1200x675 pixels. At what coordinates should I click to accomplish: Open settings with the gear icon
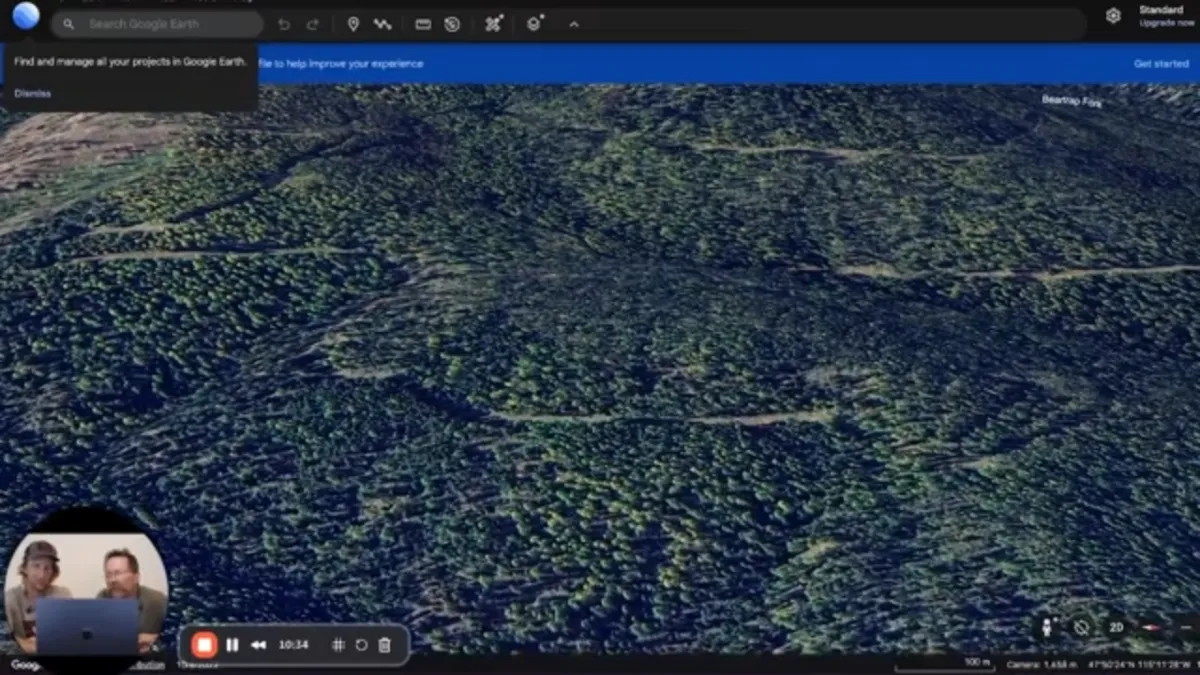click(x=1113, y=16)
